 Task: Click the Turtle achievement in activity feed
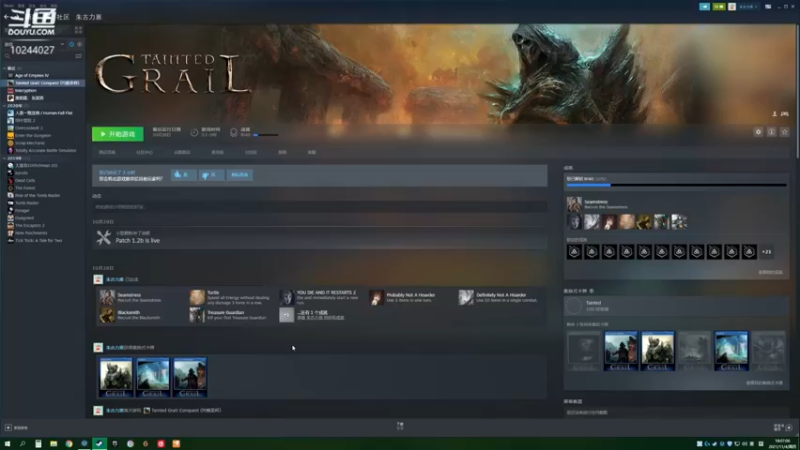pyautogui.click(x=230, y=297)
